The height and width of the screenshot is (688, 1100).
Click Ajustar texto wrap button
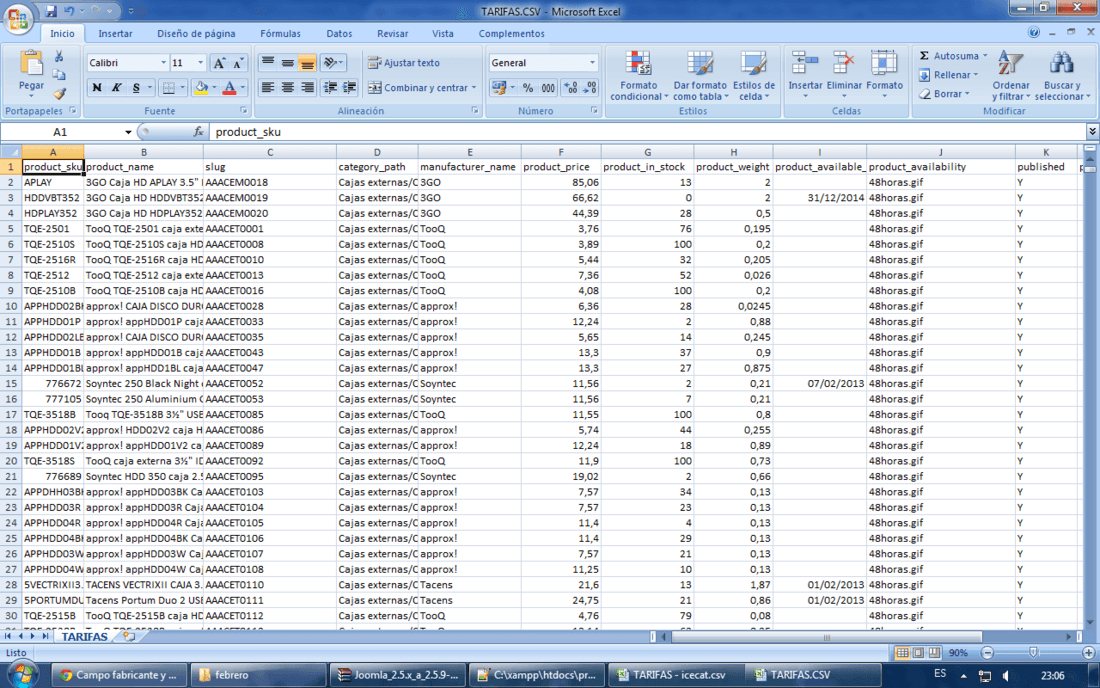click(404, 63)
